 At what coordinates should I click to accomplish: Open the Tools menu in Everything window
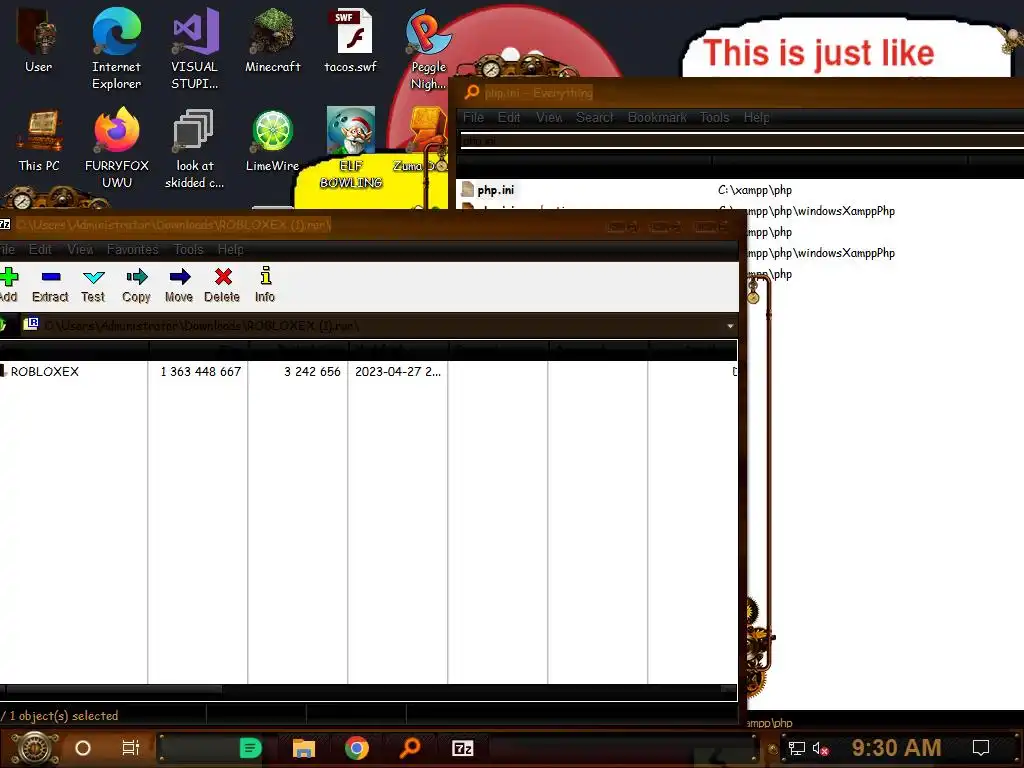(714, 118)
